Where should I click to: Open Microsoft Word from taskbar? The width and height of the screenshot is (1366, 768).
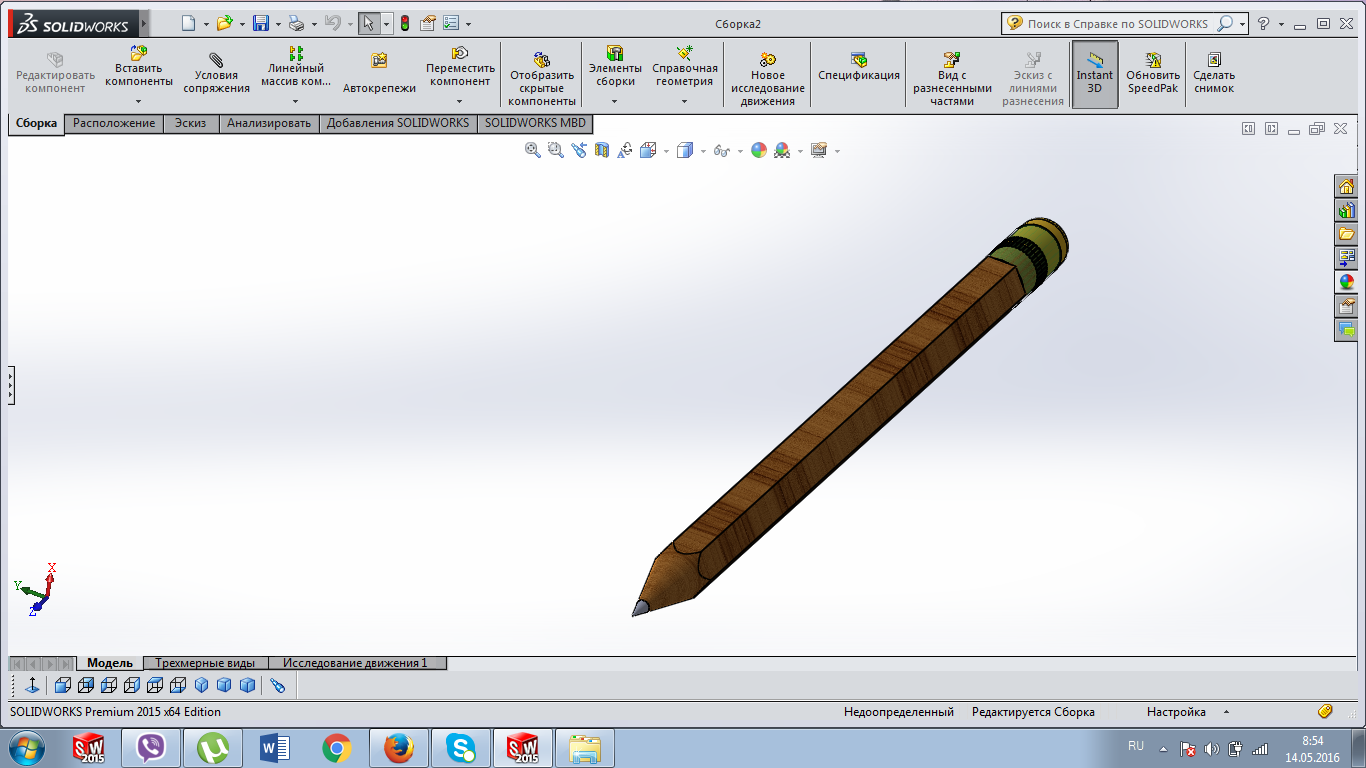click(274, 748)
